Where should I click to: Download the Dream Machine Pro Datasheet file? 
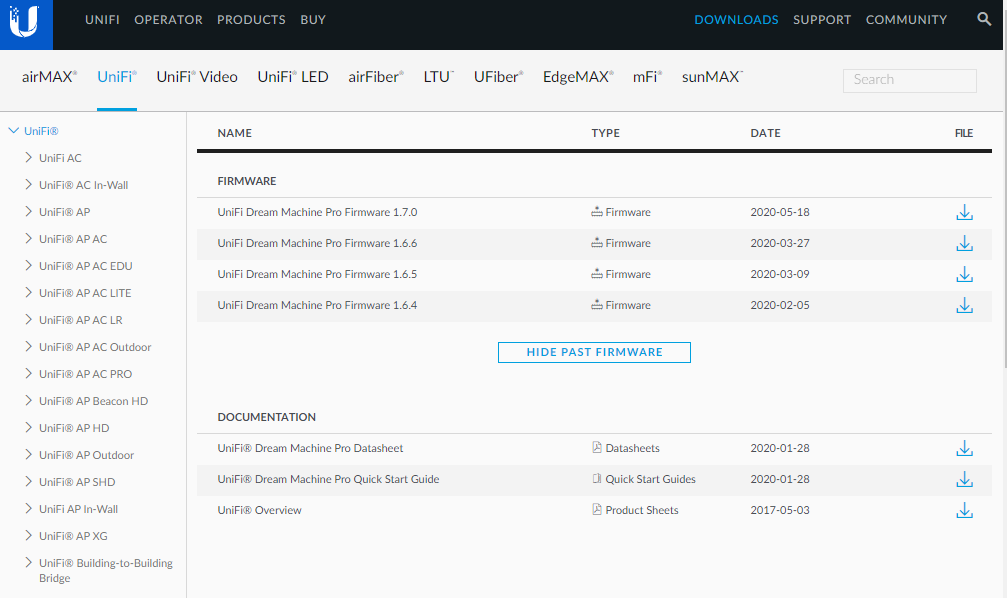[x=964, y=449]
